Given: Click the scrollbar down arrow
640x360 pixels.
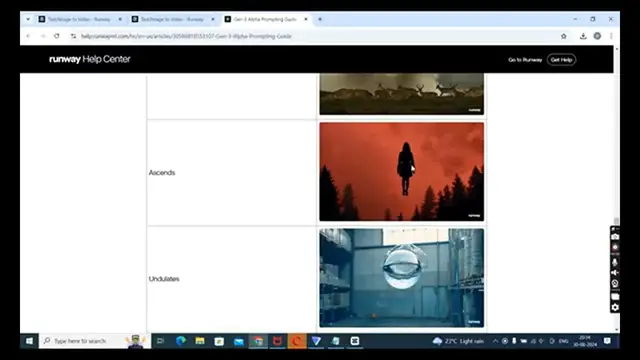Looking at the screenshot, I should [x=616, y=330].
